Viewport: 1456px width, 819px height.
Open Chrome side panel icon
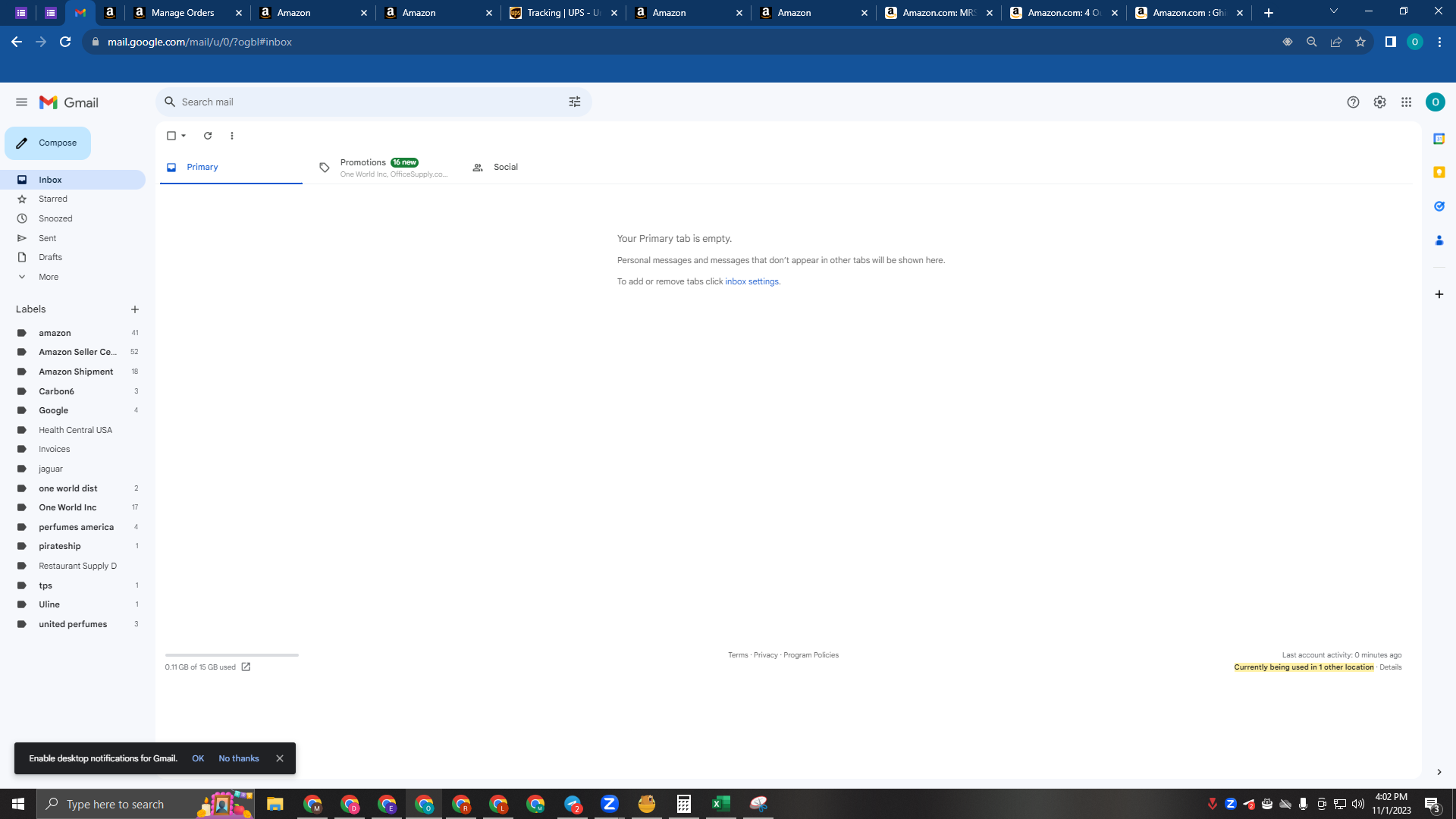[x=1390, y=42]
